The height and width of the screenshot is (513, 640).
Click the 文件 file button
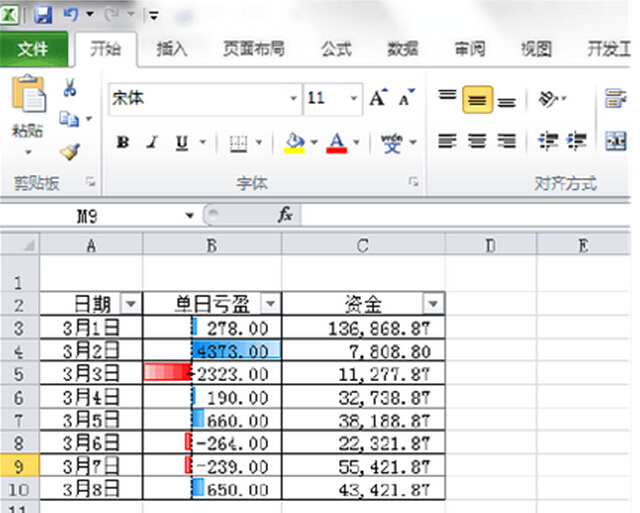pos(33,48)
